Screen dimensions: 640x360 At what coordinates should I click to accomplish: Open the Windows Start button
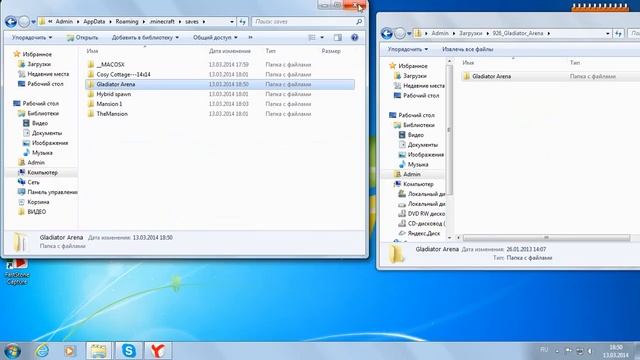[x=12, y=351]
